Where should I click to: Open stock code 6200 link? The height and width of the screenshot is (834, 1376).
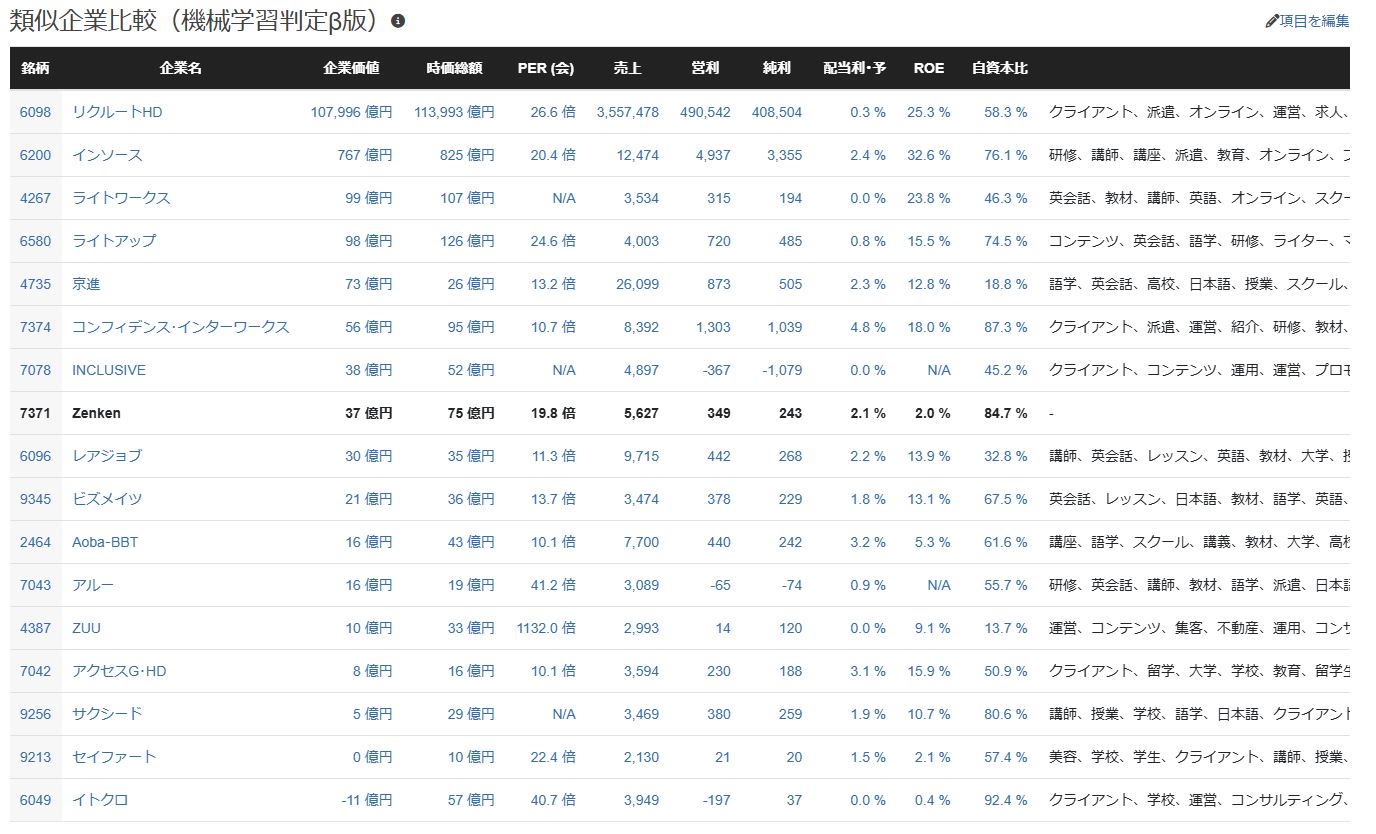tap(35, 155)
